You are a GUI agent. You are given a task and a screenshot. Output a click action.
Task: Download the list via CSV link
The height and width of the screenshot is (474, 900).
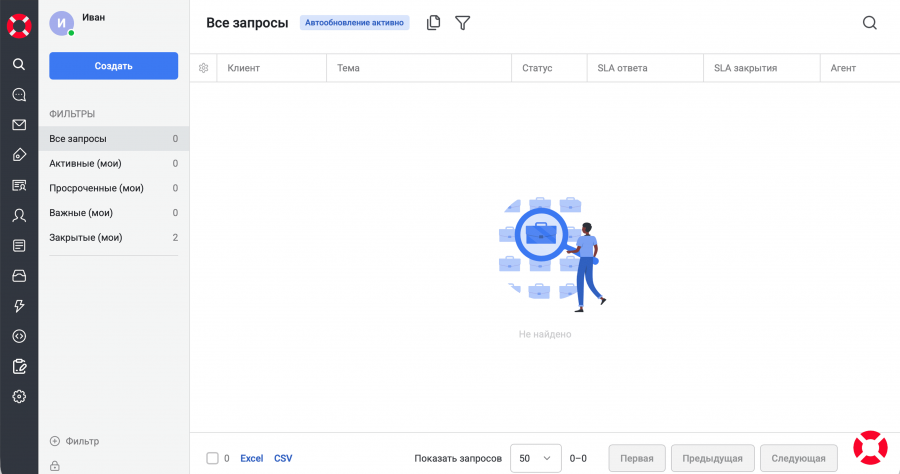283,458
